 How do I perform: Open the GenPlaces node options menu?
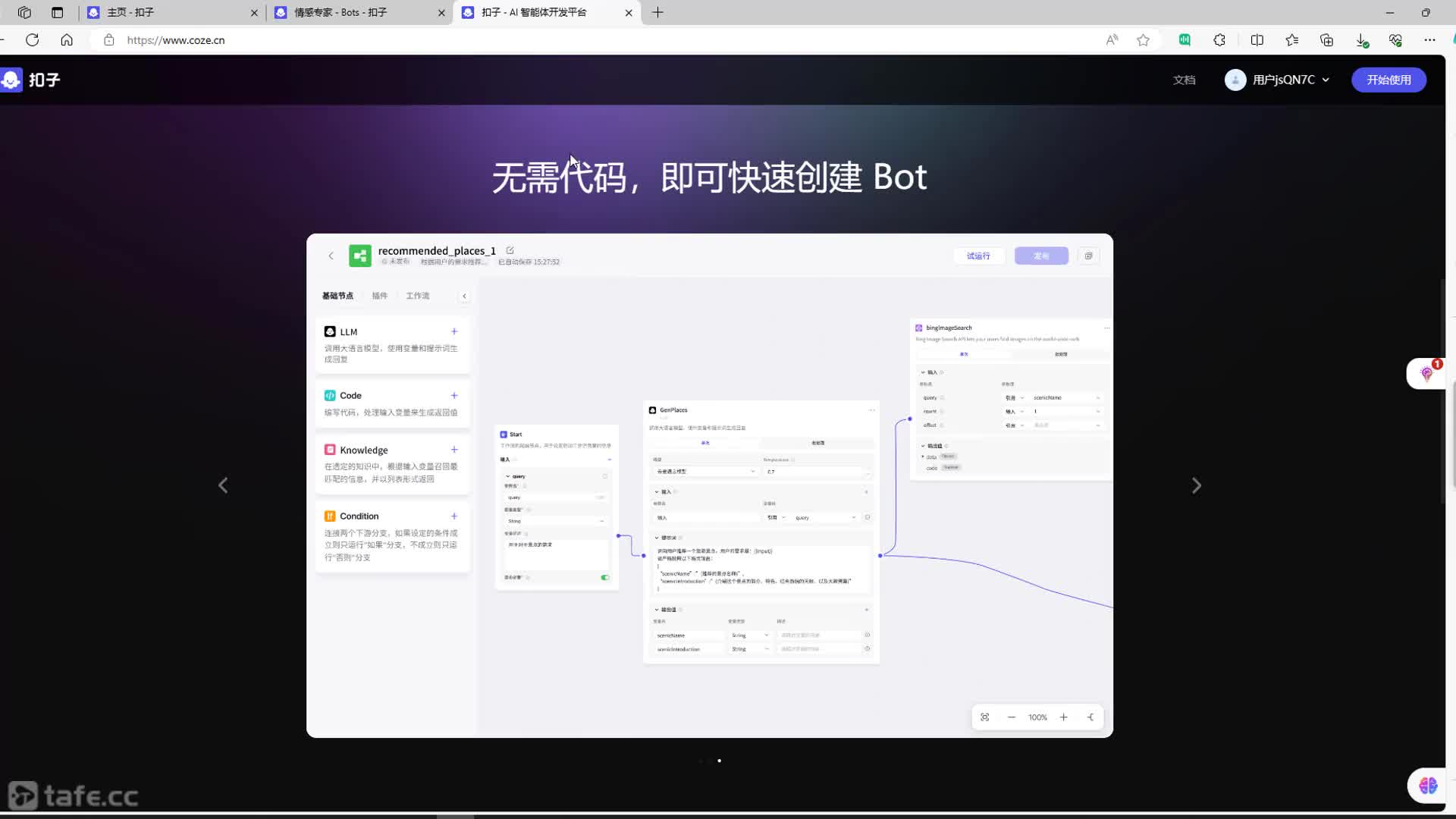[x=871, y=409]
